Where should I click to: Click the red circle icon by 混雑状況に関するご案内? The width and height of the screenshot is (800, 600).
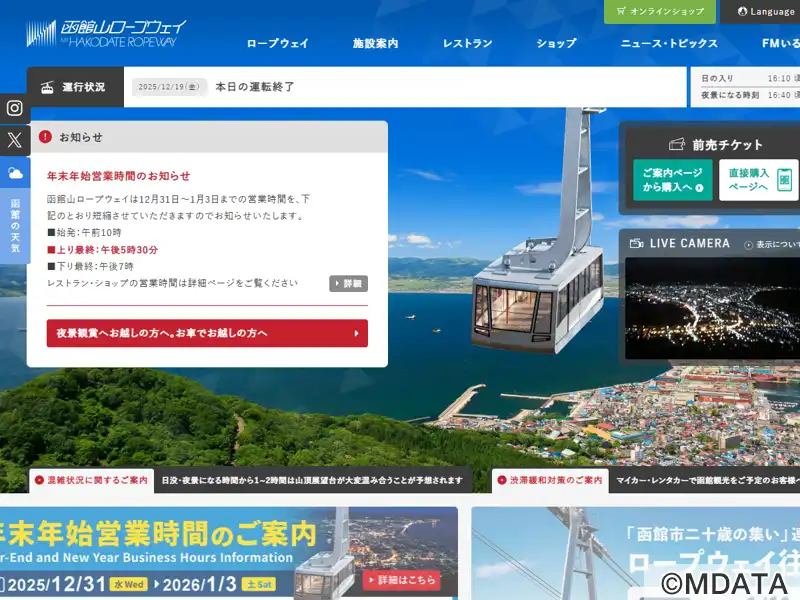[39, 480]
